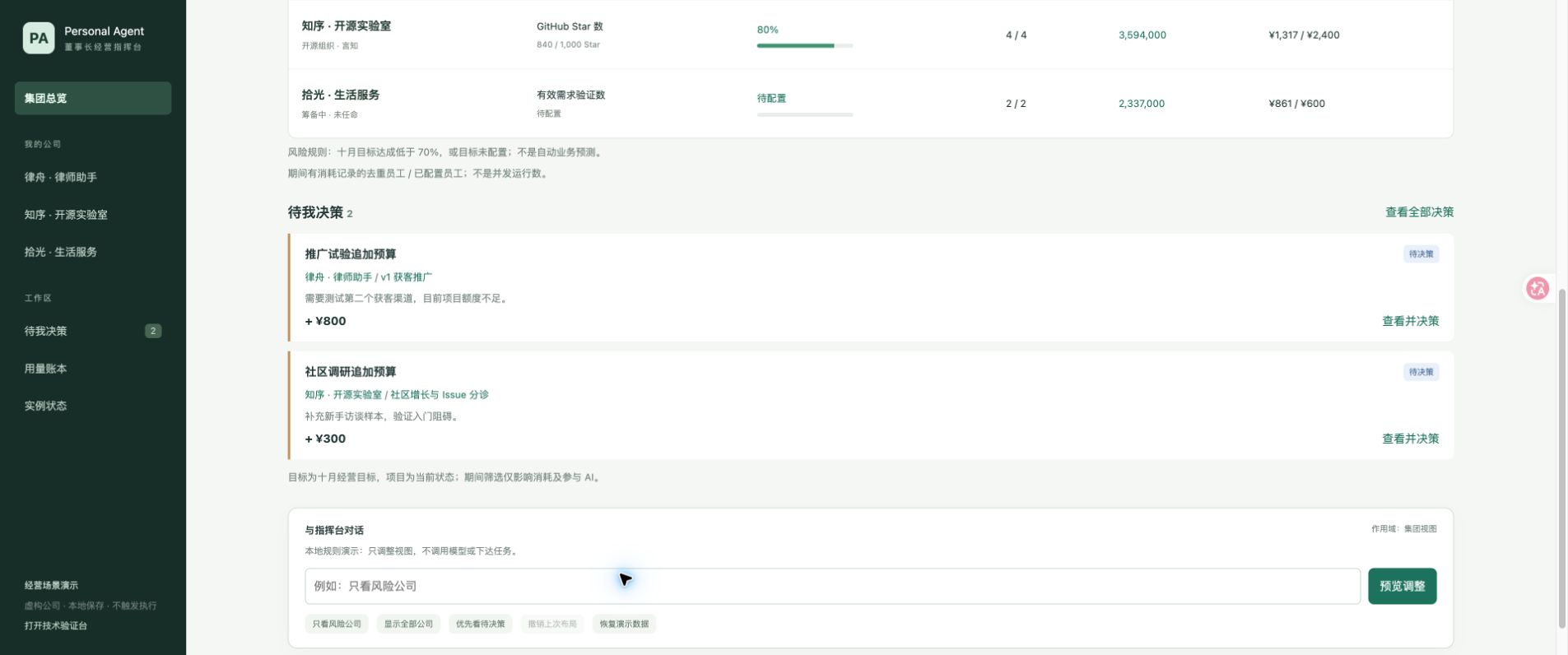This screenshot has width=1568, height=655.
Task: Click GitHub Star 数 metric cell
Action: tap(570, 26)
